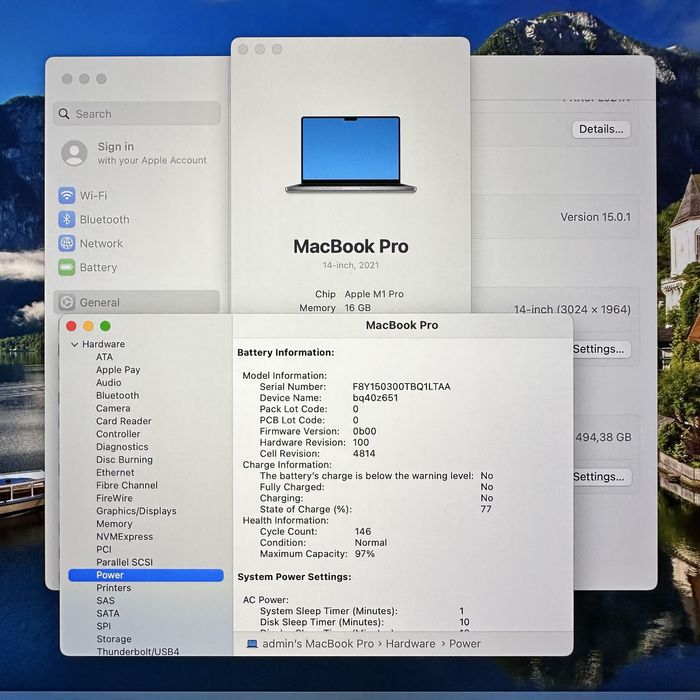Click admin's MacBook Pro in the path bar
Viewport: 700px width, 700px height.
tap(318, 644)
